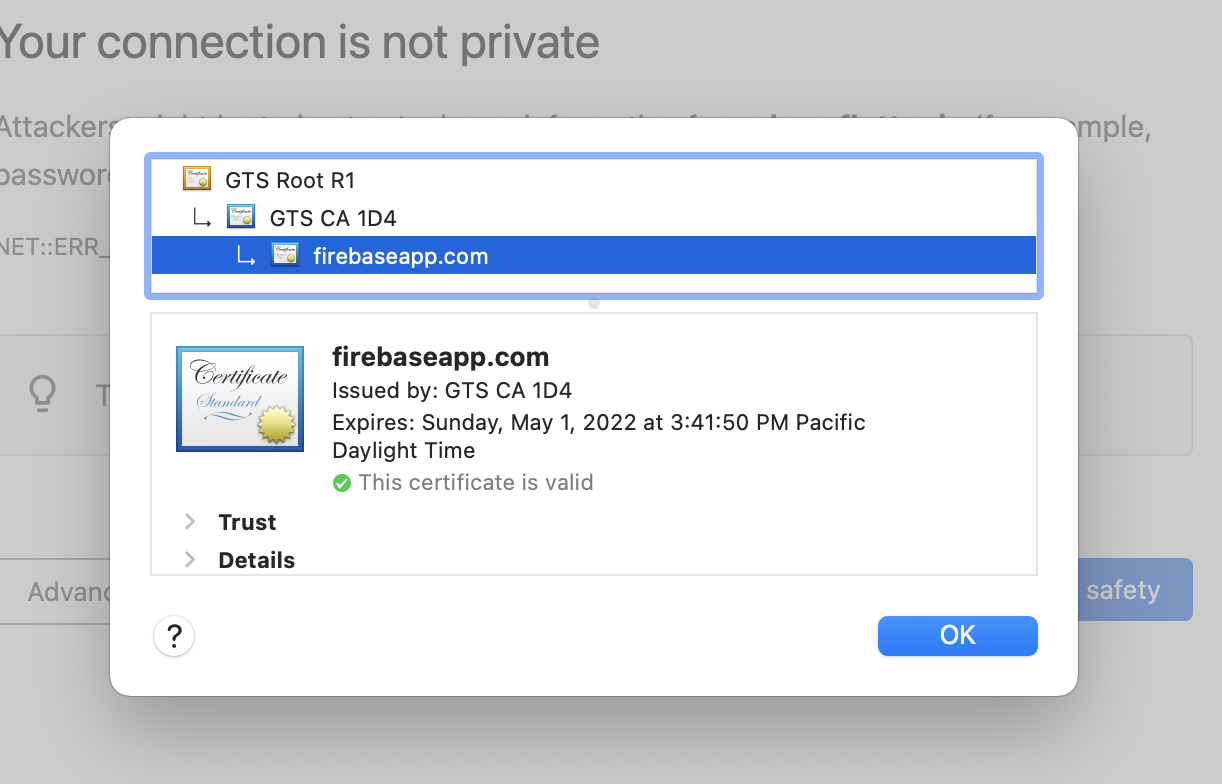
Task: Click the OK button
Action: coord(956,636)
